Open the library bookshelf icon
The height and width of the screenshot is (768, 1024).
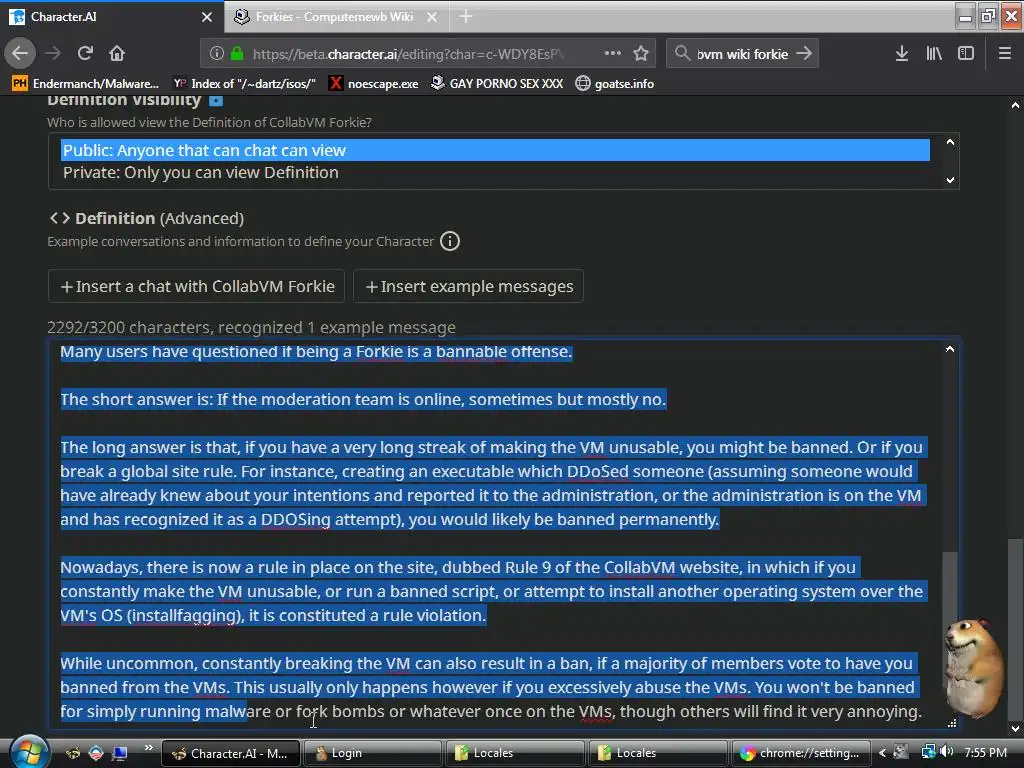tap(934, 54)
